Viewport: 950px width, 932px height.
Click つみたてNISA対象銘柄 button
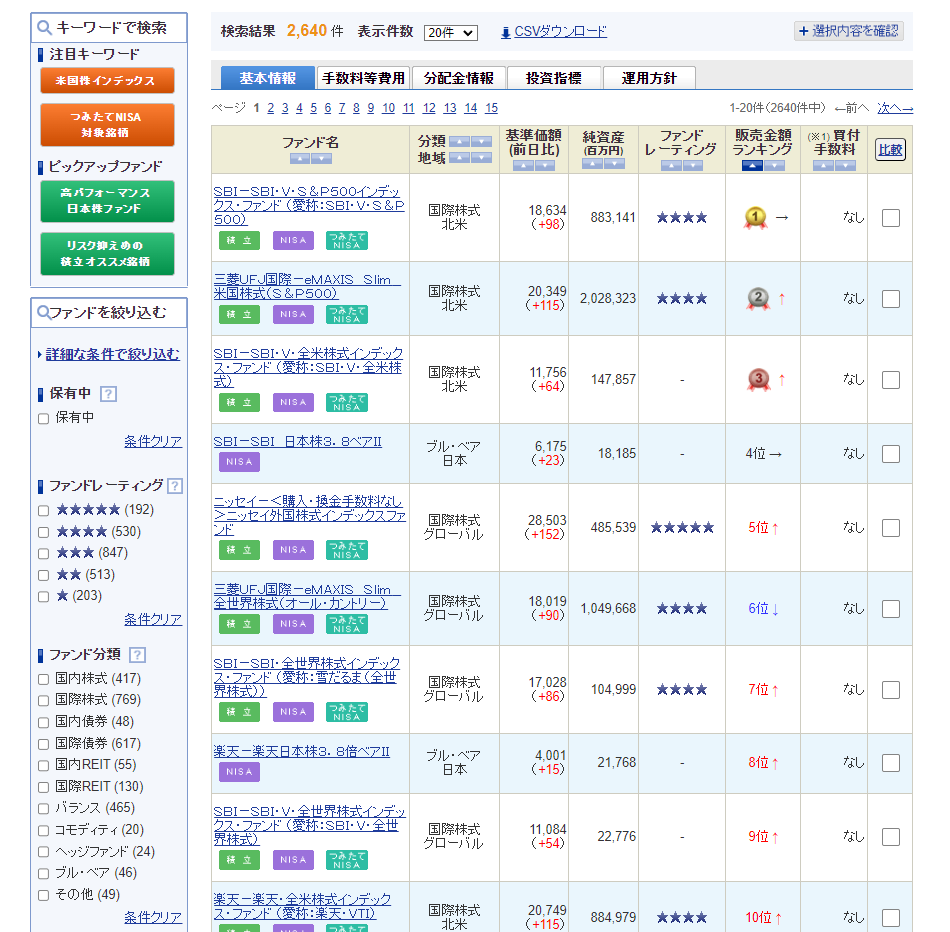[x=107, y=125]
